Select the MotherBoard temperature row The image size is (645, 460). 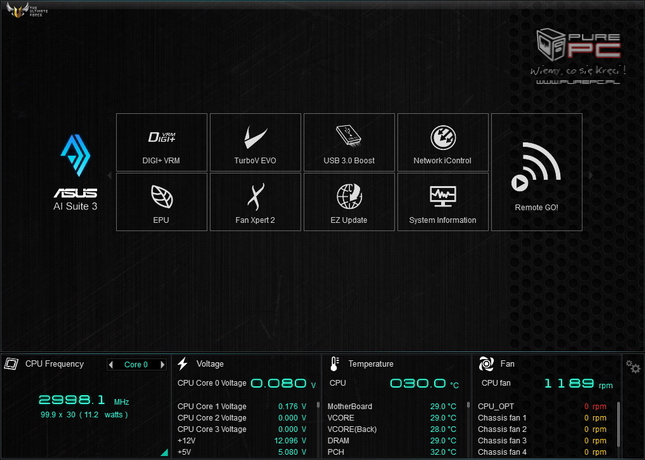coord(392,407)
